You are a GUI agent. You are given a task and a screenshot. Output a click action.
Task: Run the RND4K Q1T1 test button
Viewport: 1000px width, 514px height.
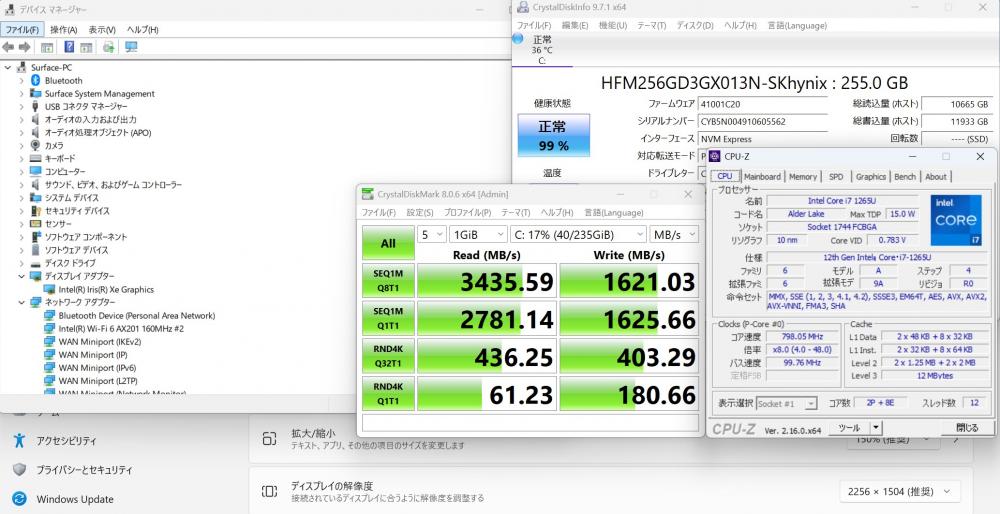388,394
